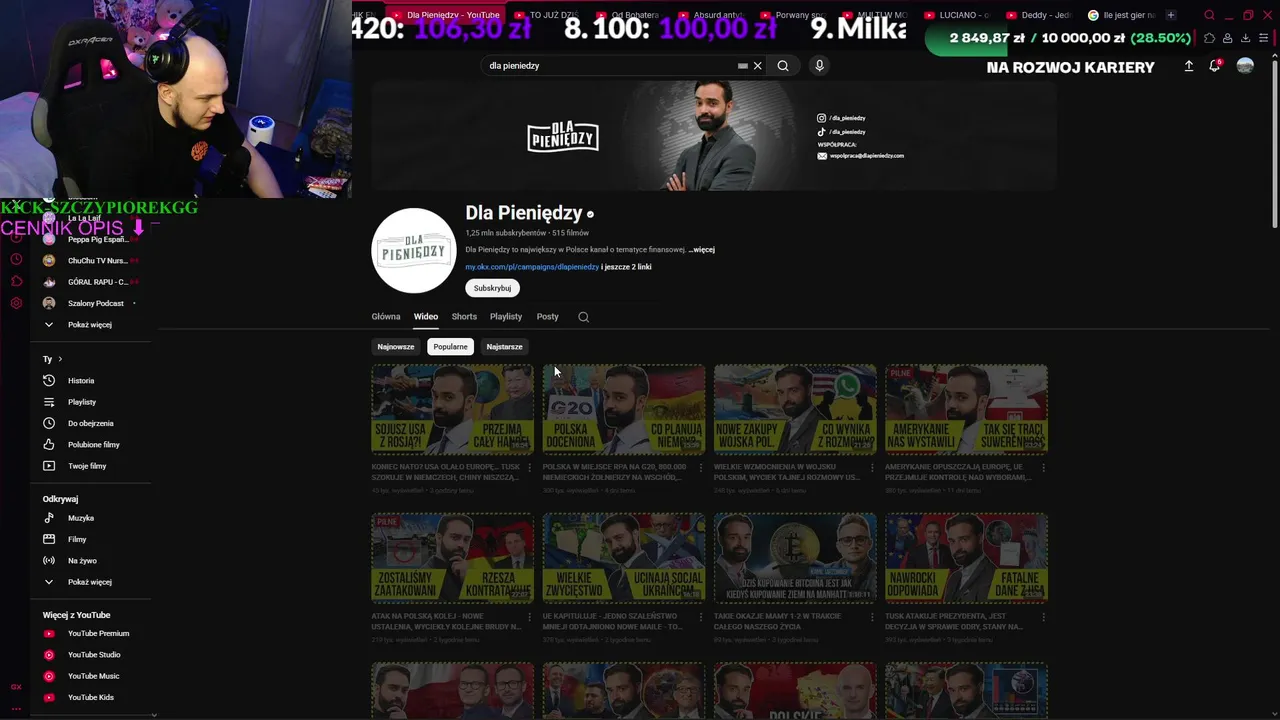The width and height of the screenshot is (1280, 720).
Task: Switch to the Wideo tab
Action: (426, 317)
